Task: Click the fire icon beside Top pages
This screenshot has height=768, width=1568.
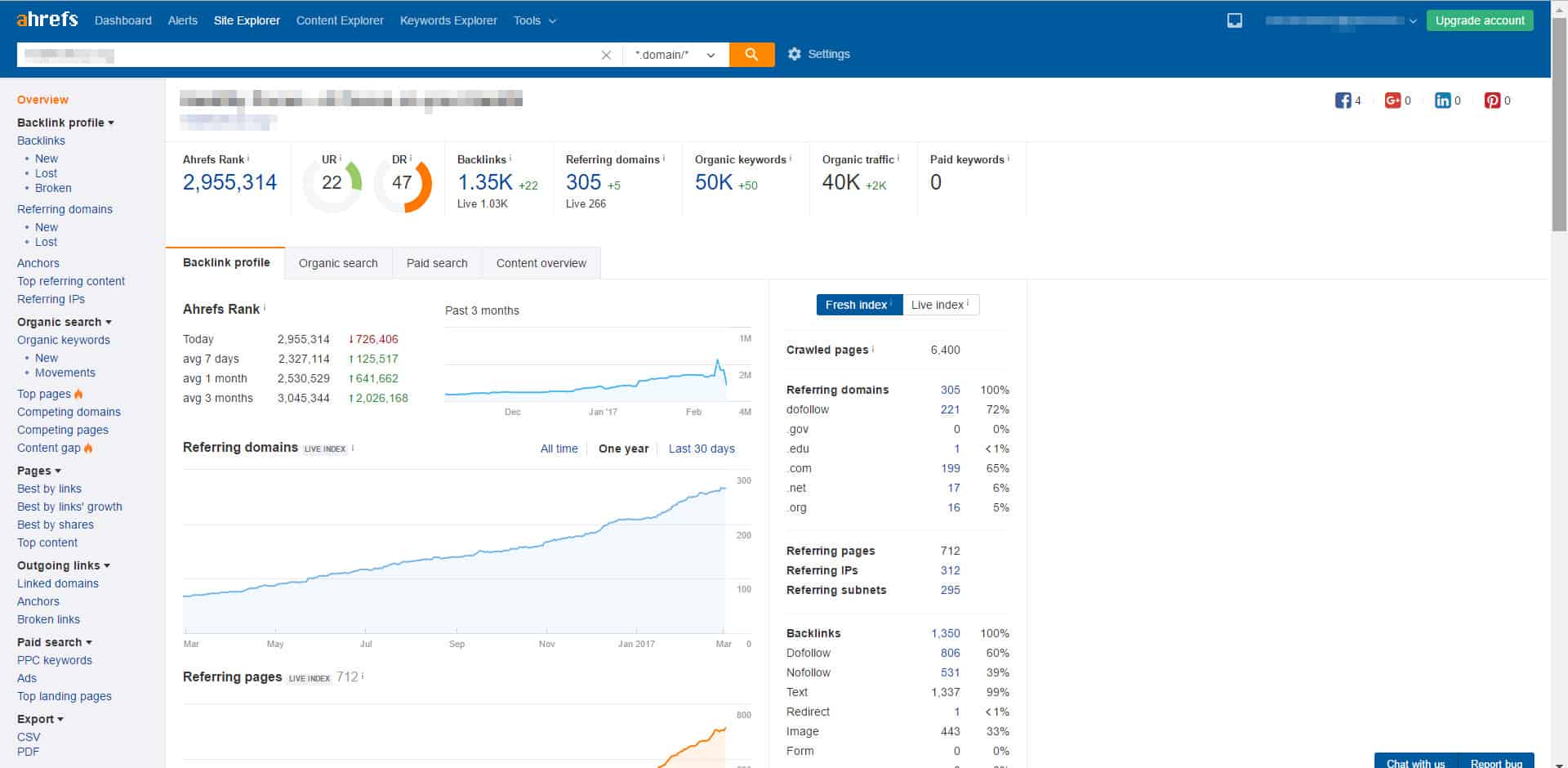Action: click(78, 394)
